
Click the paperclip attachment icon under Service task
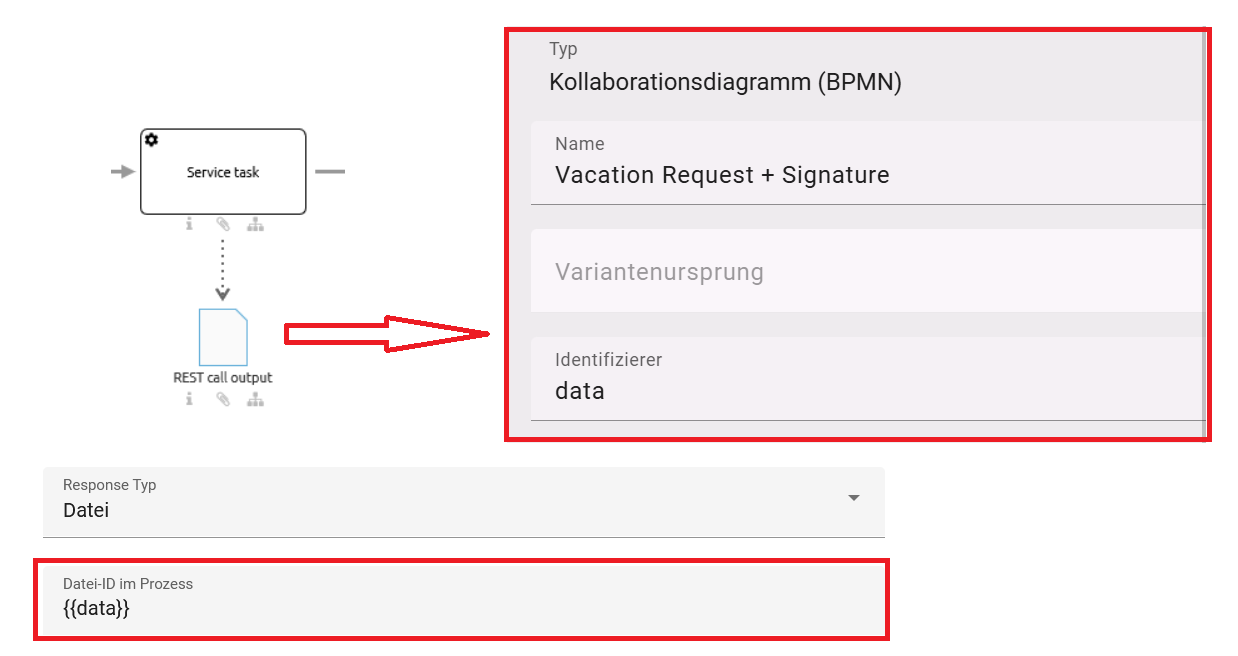pos(222,224)
